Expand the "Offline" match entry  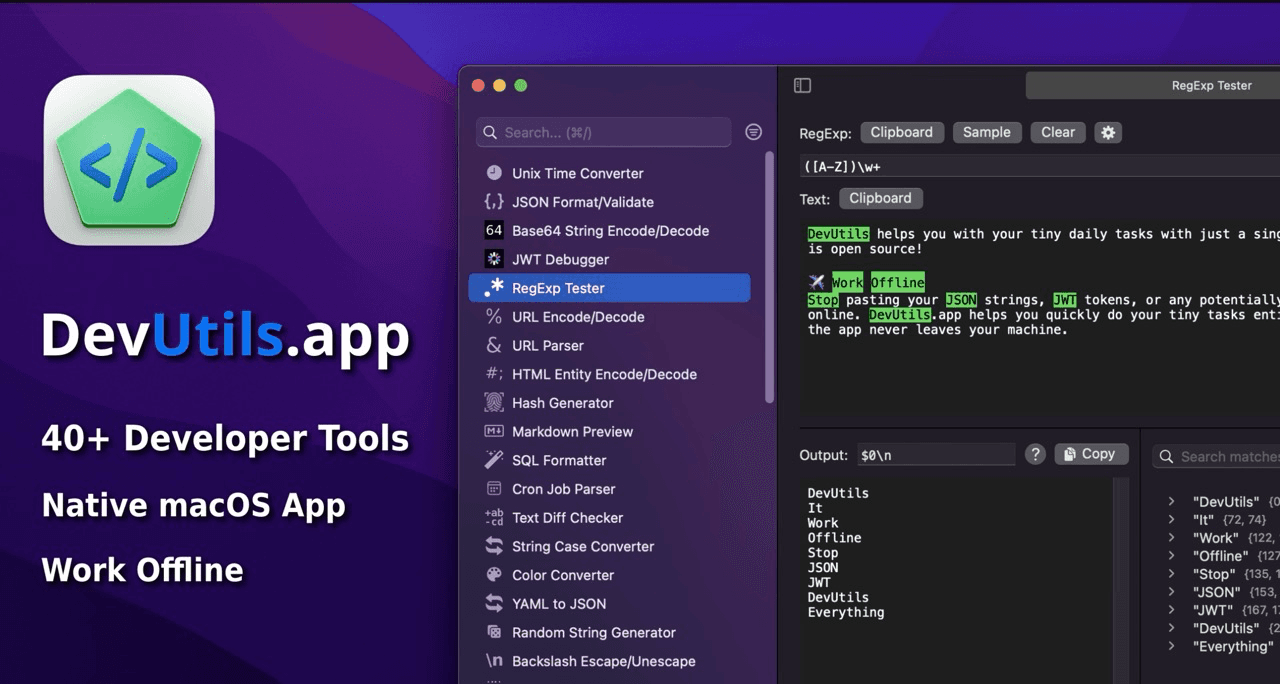(1171, 556)
